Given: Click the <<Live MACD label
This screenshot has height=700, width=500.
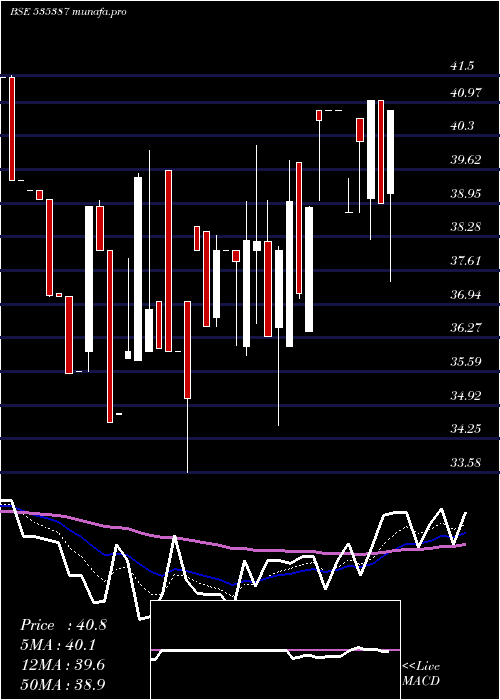Looking at the screenshot, I should pyautogui.click(x=421, y=674).
